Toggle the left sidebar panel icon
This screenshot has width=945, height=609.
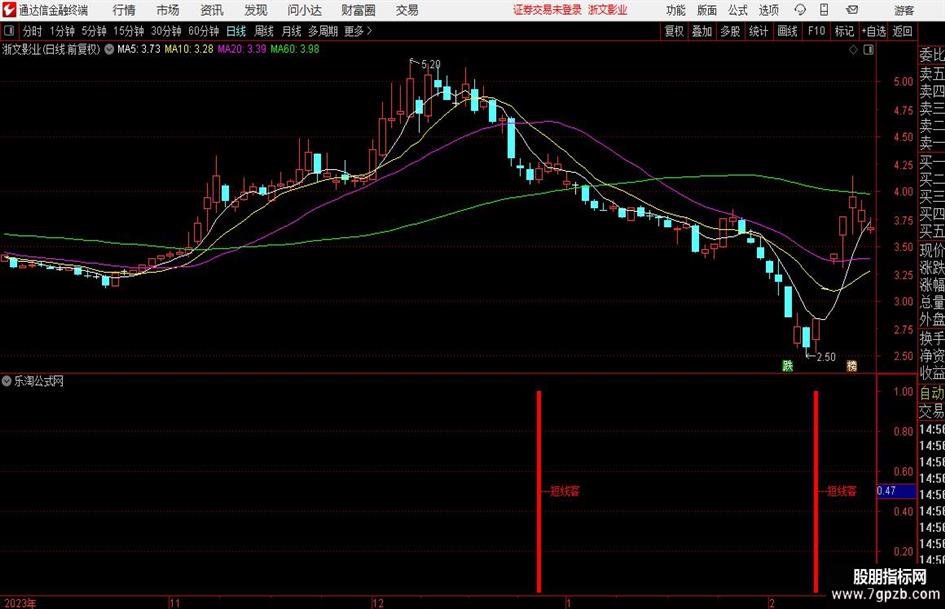(x=9, y=31)
